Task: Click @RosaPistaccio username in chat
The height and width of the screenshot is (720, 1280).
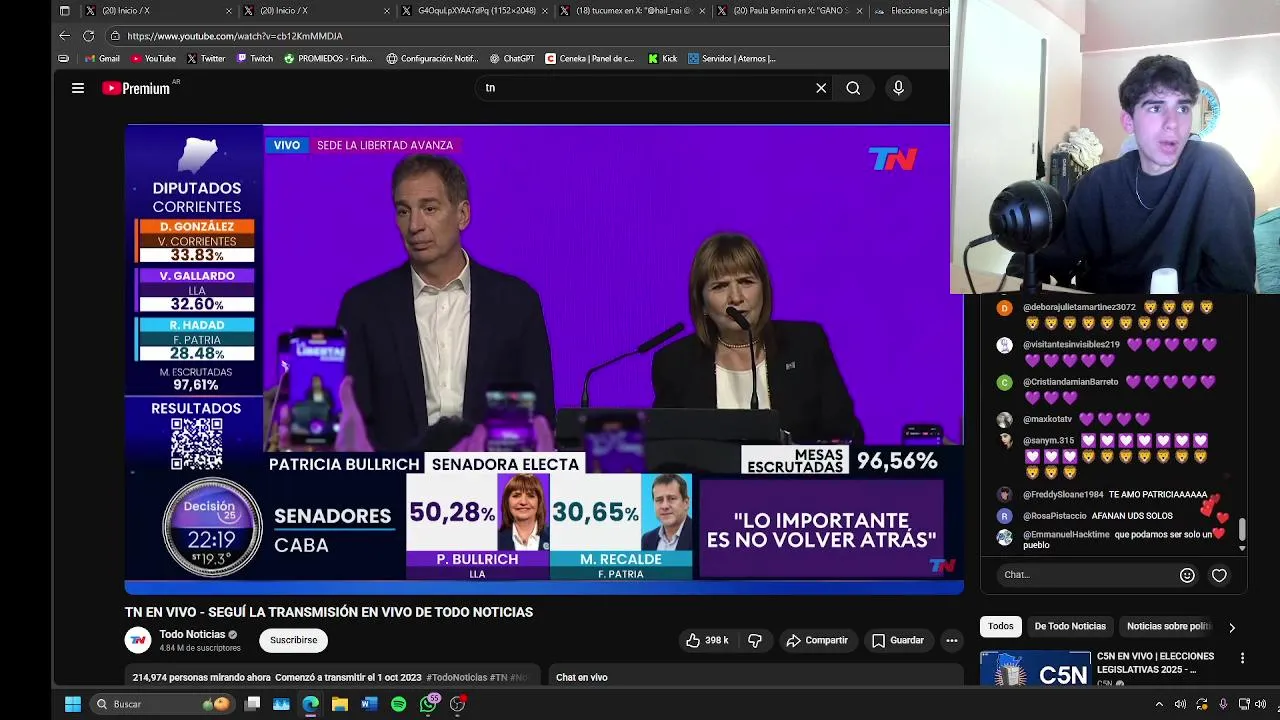Action: pos(1054,516)
